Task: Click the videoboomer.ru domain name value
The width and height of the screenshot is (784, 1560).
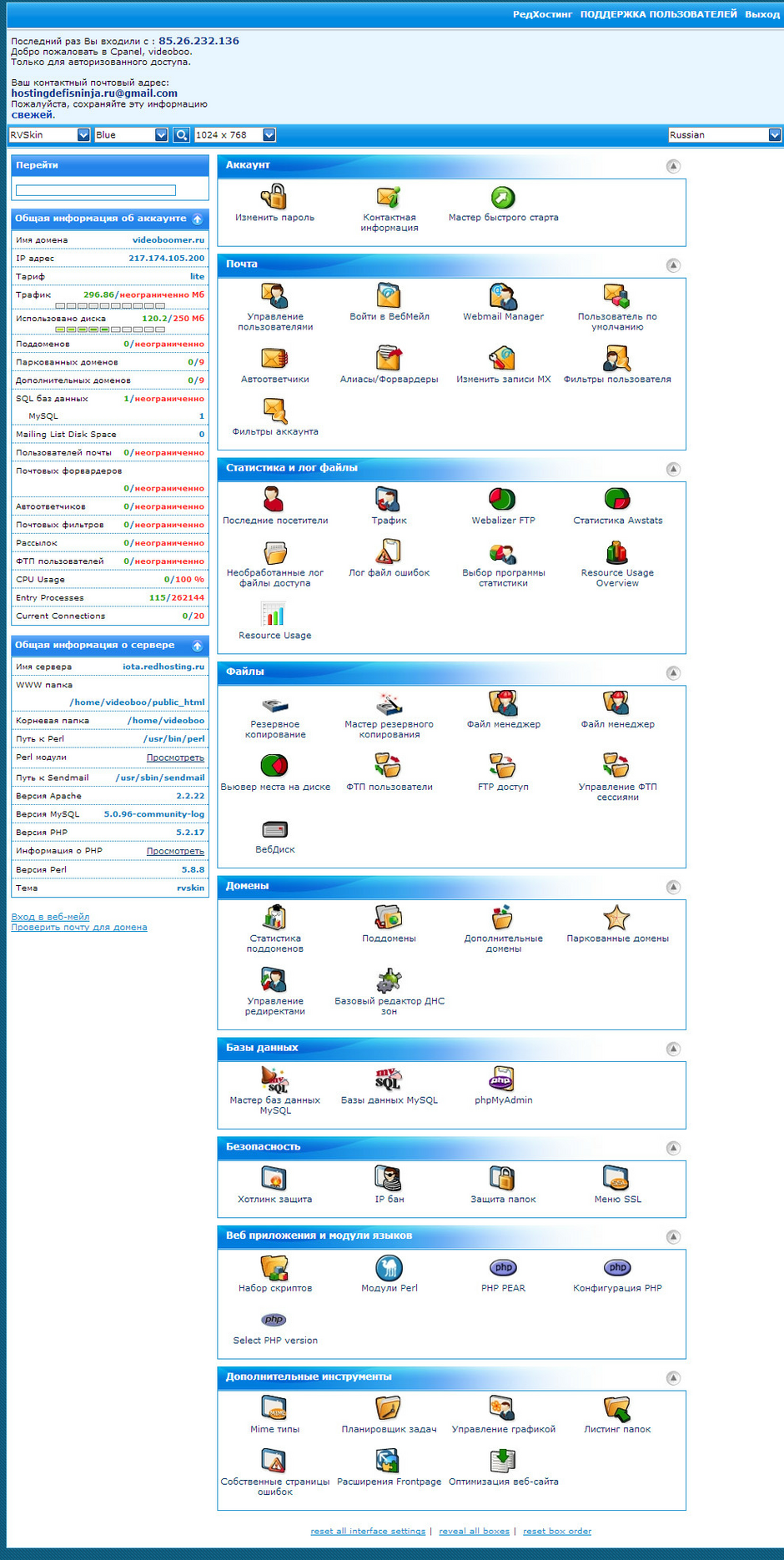Action: (x=168, y=240)
